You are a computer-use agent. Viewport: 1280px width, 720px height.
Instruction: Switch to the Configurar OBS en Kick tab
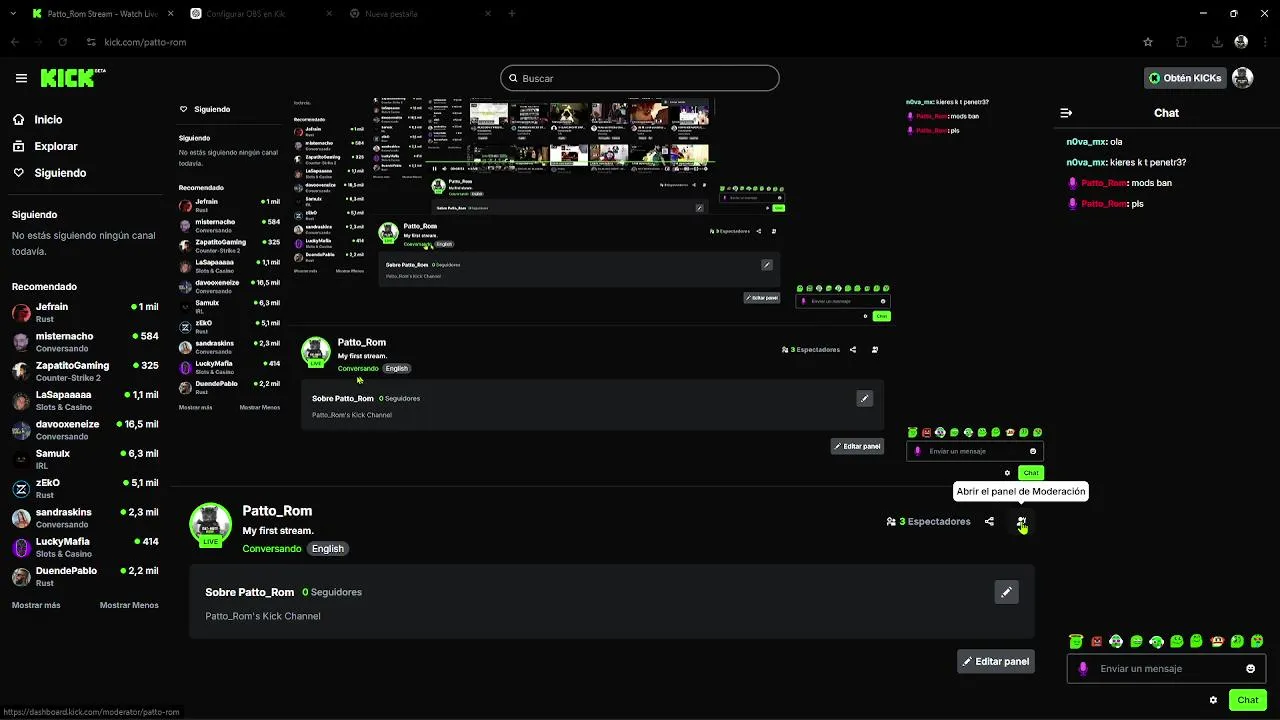pos(260,14)
